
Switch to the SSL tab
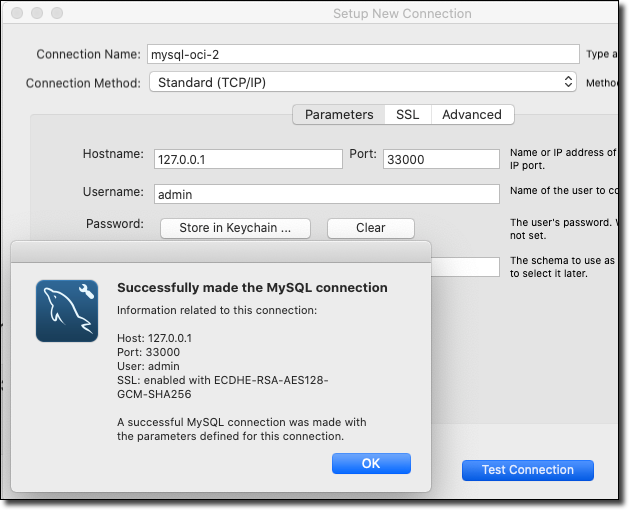point(408,115)
